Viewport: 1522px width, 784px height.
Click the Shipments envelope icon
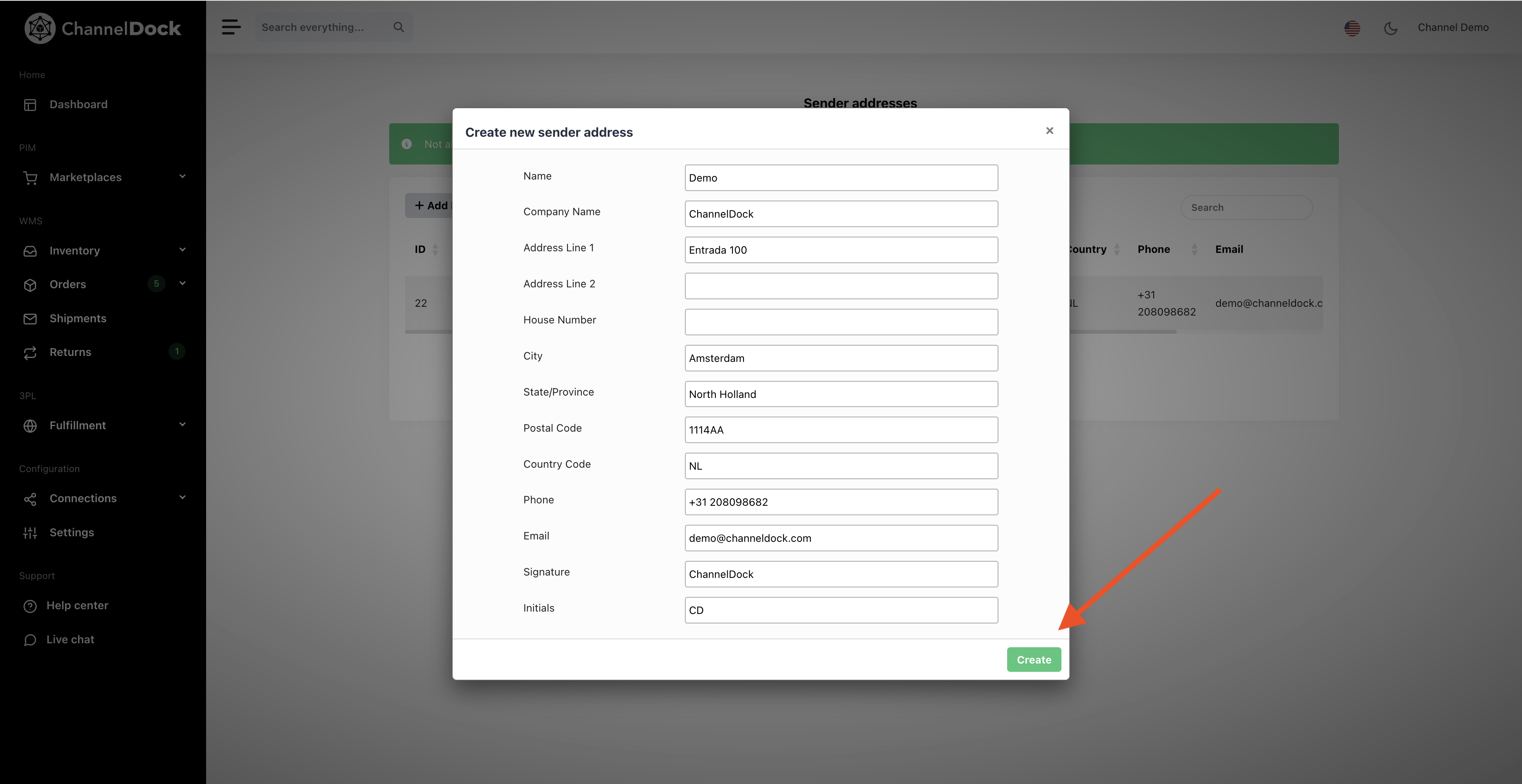[30, 318]
